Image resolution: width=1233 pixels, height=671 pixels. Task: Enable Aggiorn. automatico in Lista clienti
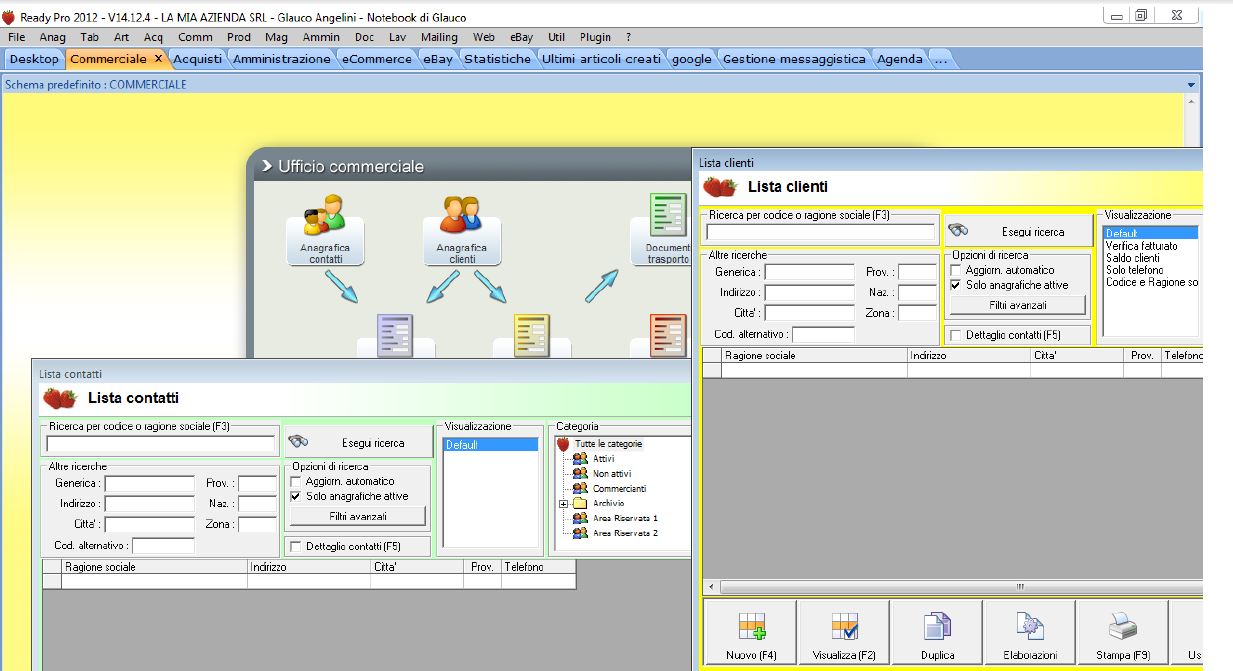coord(957,270)
